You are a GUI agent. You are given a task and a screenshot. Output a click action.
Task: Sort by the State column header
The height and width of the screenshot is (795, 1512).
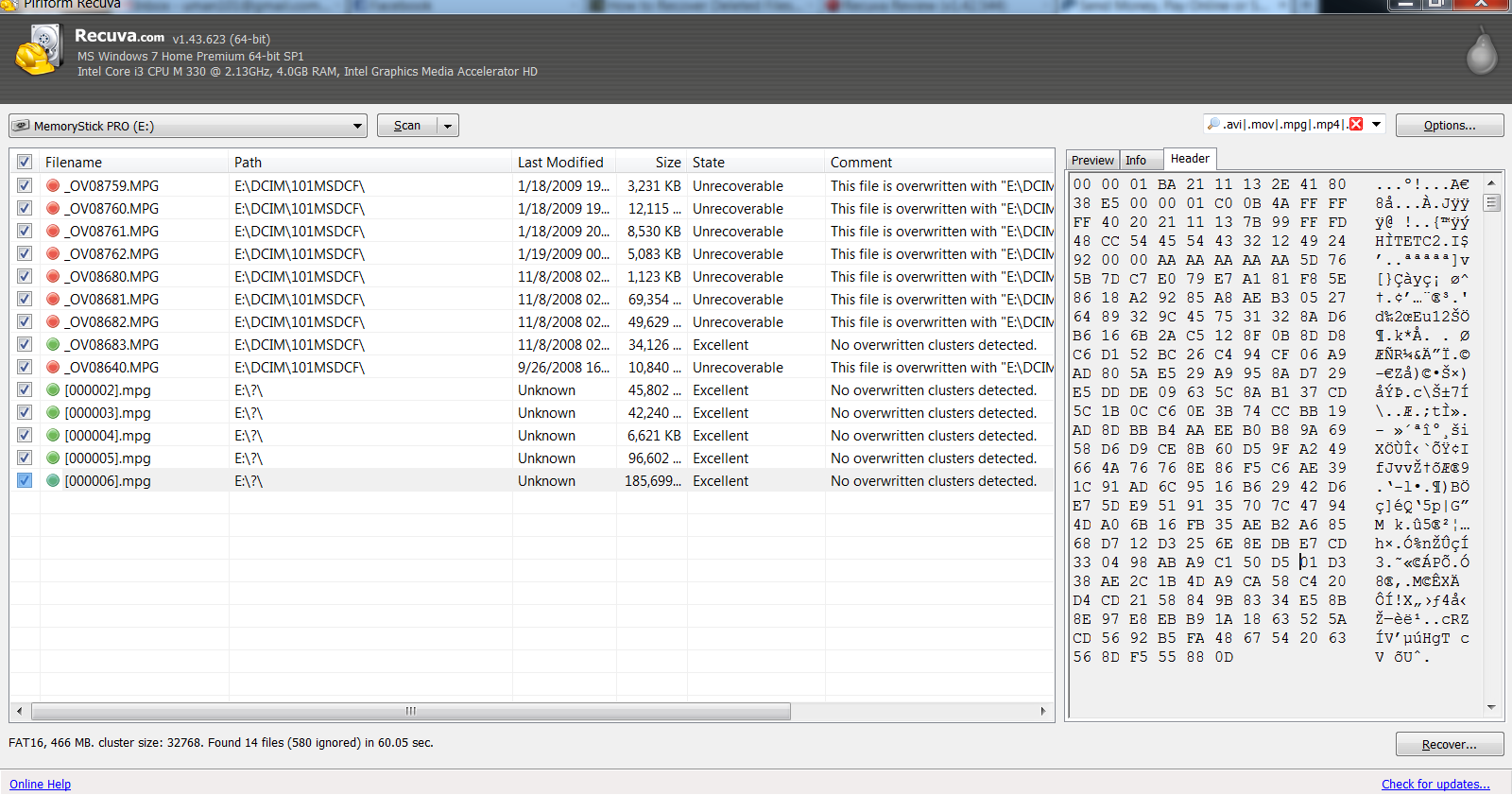click(756, 163)
